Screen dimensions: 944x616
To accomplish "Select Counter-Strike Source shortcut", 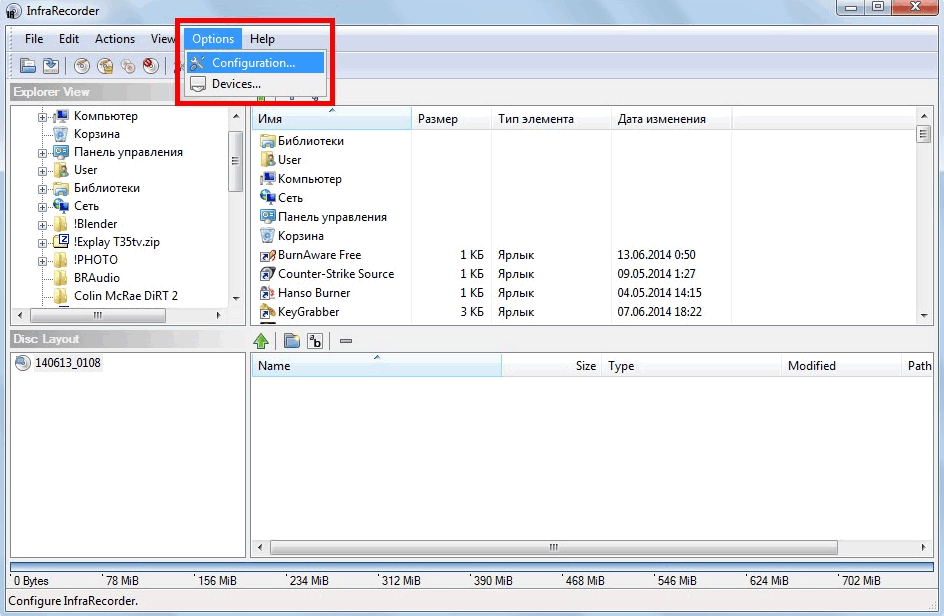I will pyautogui.click(x=327, y=274).
